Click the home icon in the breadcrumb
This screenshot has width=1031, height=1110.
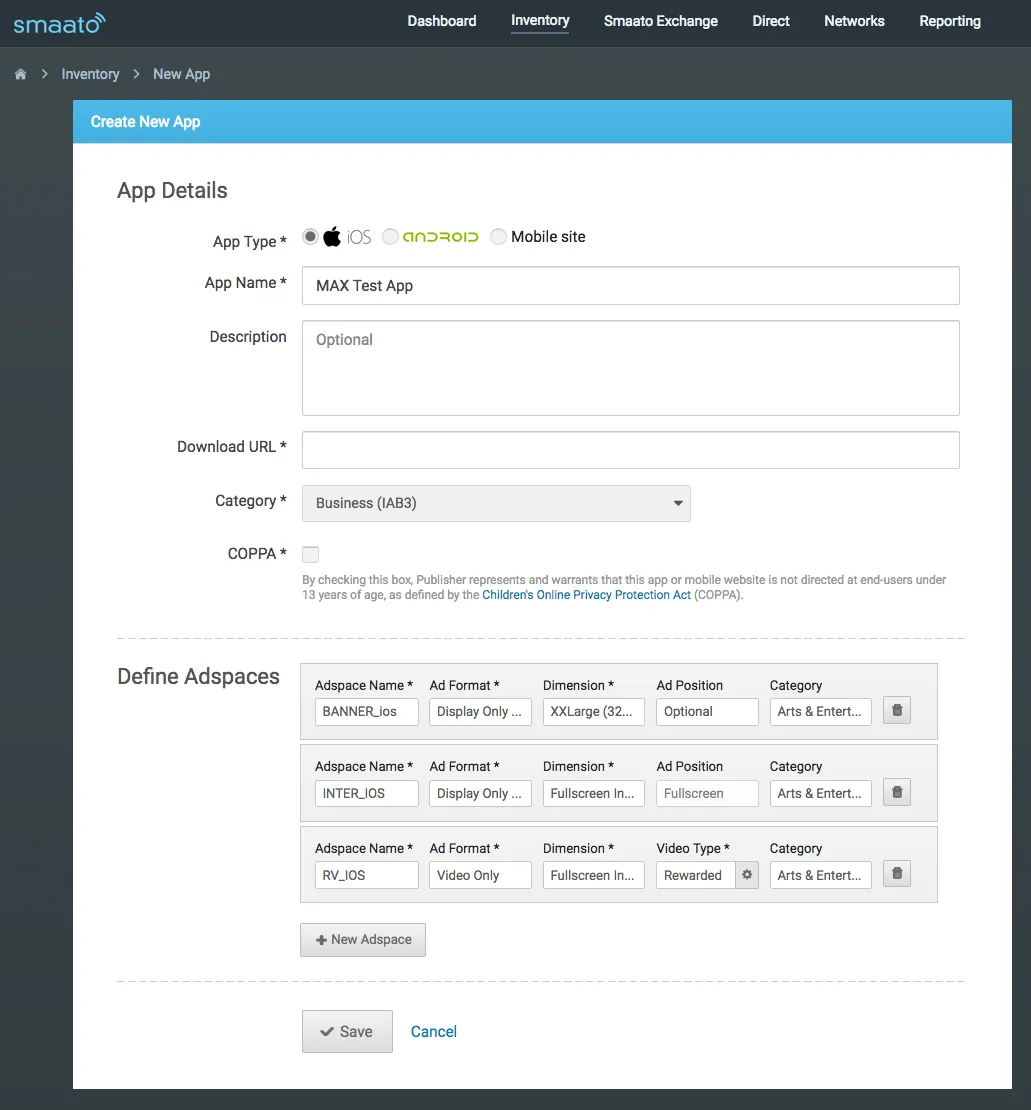[20, 73]
